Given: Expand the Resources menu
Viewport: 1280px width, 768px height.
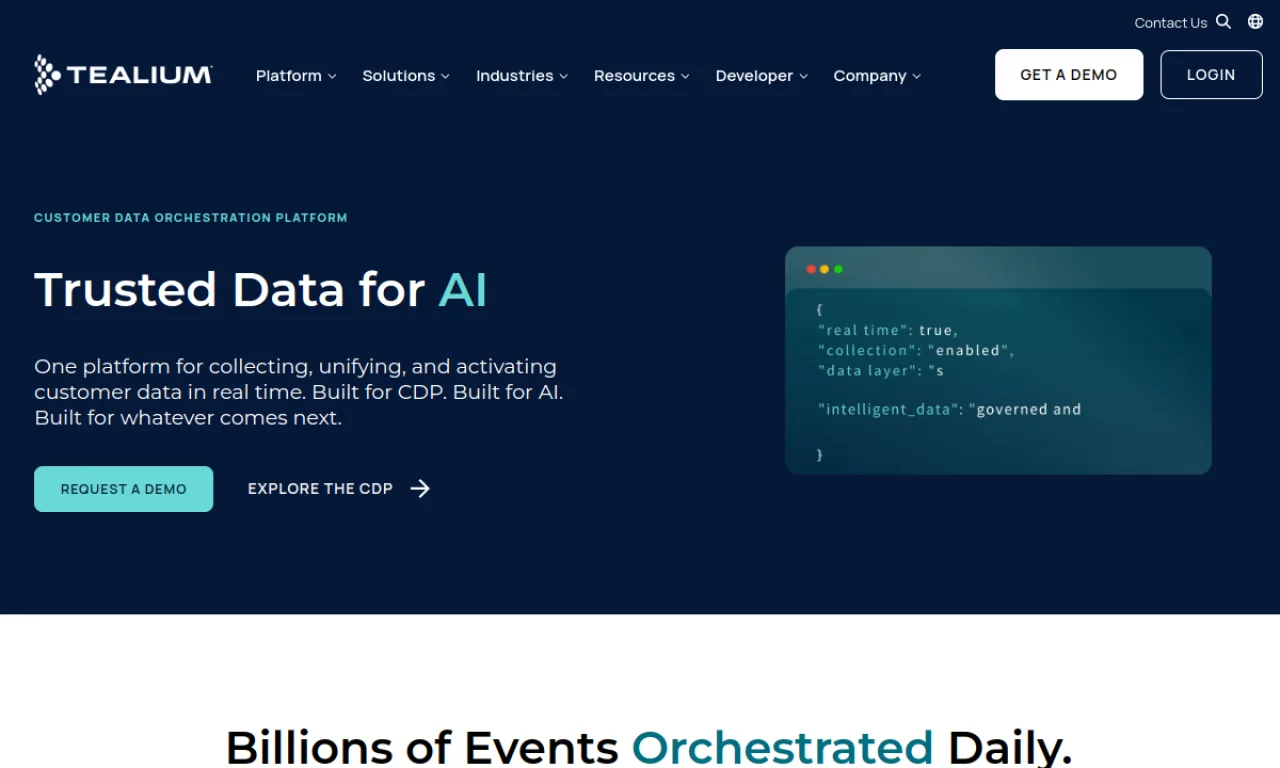Looking at the screenshot, I should [642, 76].
